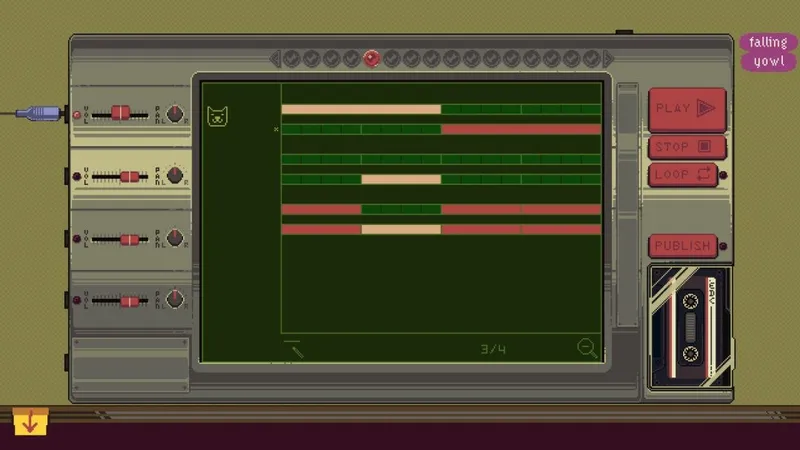This screenshot has width=800, height=450.
Task: Toggle the first channel's red LED button
Action: click(x=77, y=115)
